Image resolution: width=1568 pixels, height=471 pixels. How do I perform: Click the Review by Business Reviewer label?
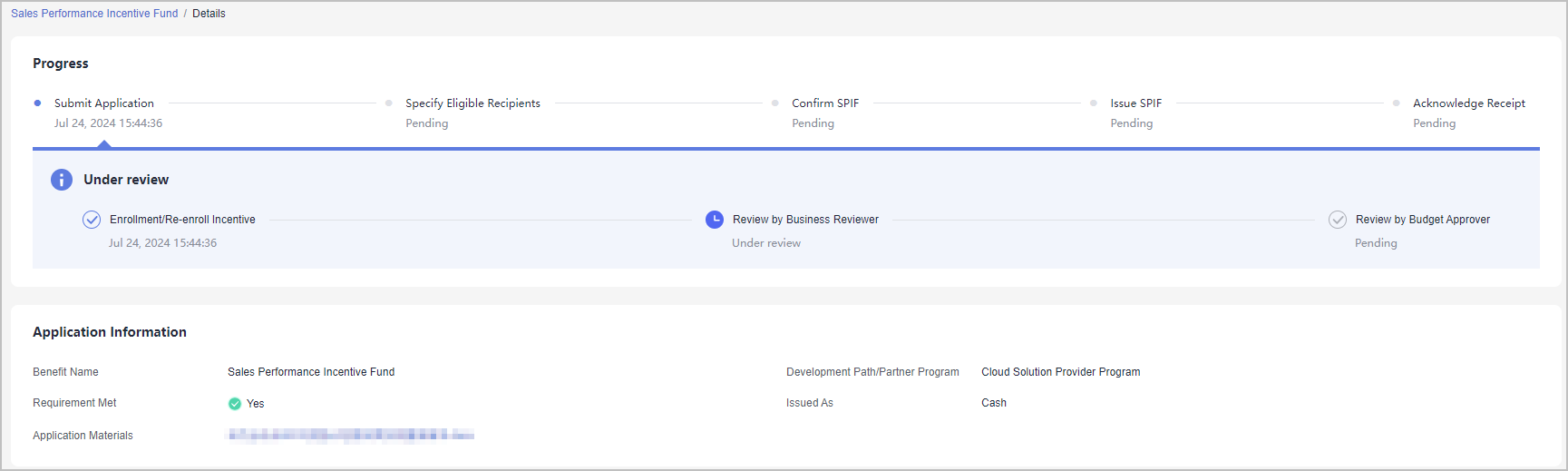click(805, 220)
